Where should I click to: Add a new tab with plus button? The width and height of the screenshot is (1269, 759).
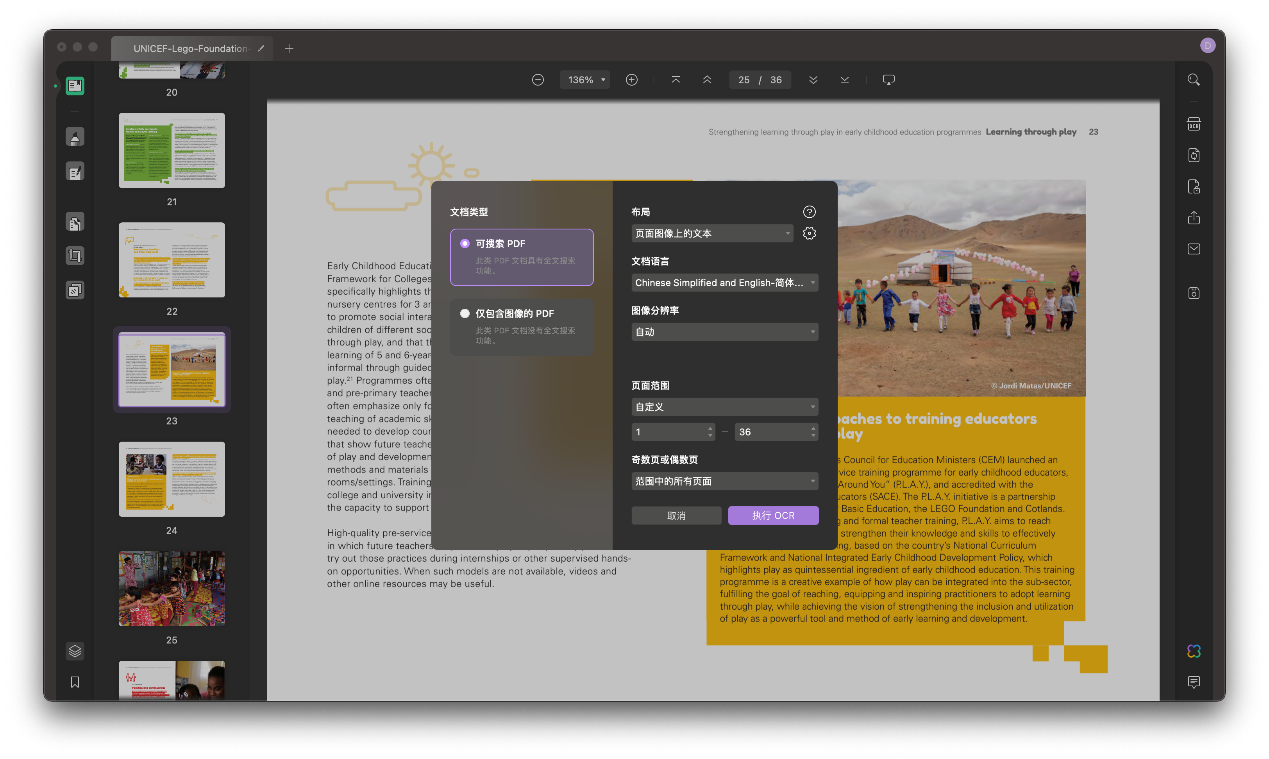pos(289,48)
